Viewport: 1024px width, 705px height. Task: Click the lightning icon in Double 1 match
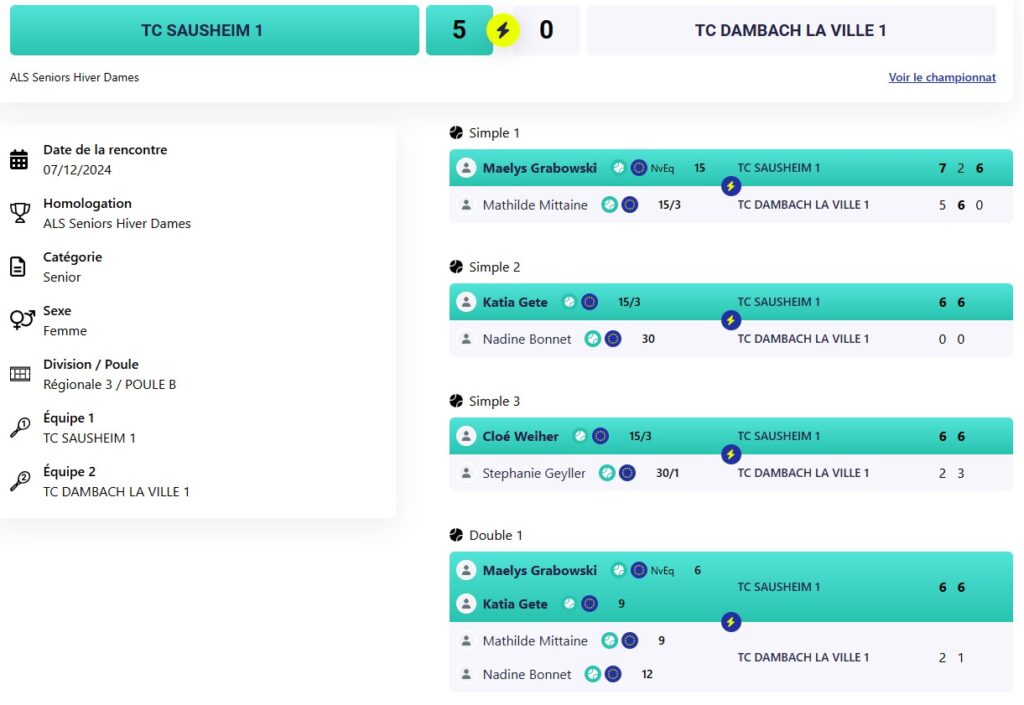[x=731, y=622]
